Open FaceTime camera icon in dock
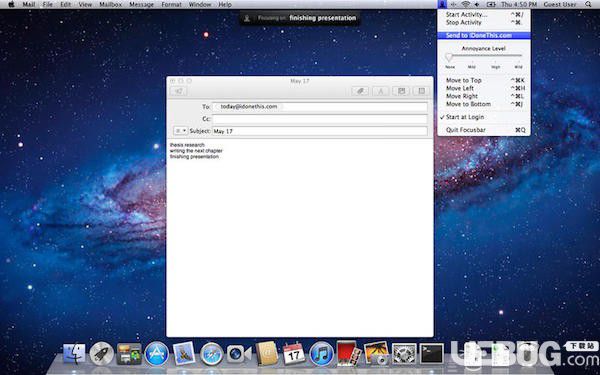 tap(239, 354)
